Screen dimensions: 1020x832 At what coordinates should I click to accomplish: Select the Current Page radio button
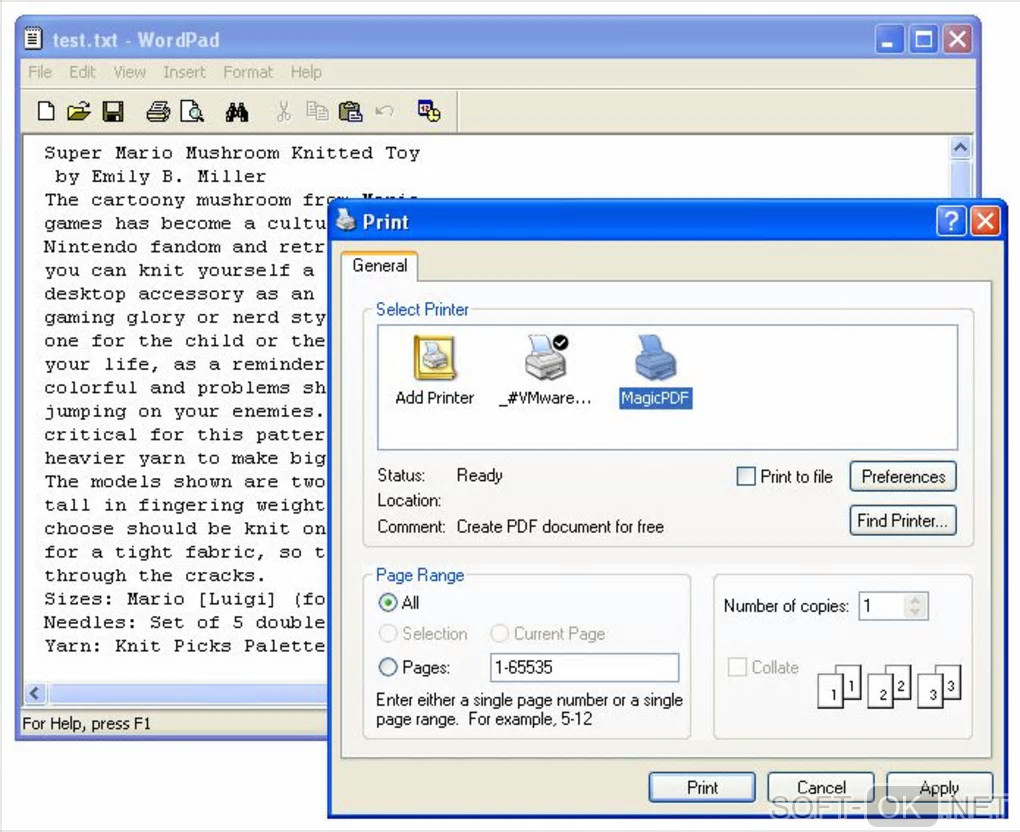[500, 633]
